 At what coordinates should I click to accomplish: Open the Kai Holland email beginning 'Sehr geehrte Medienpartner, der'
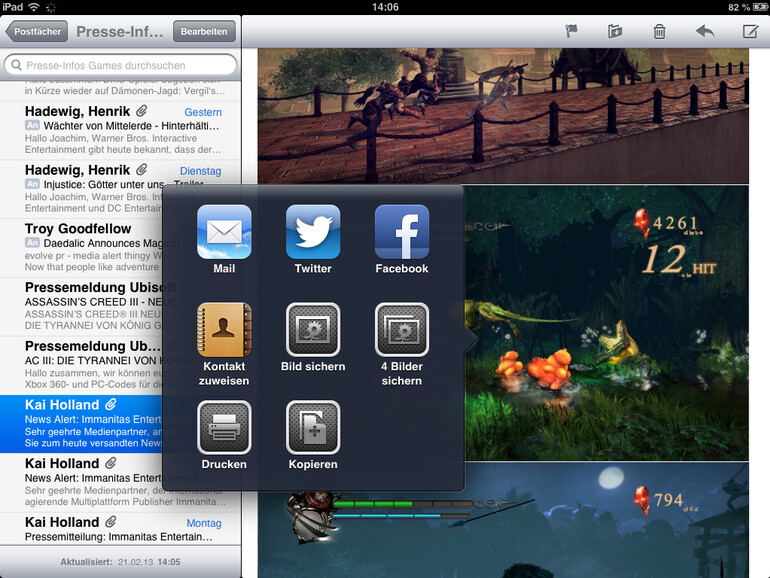(x=120, y=483)
